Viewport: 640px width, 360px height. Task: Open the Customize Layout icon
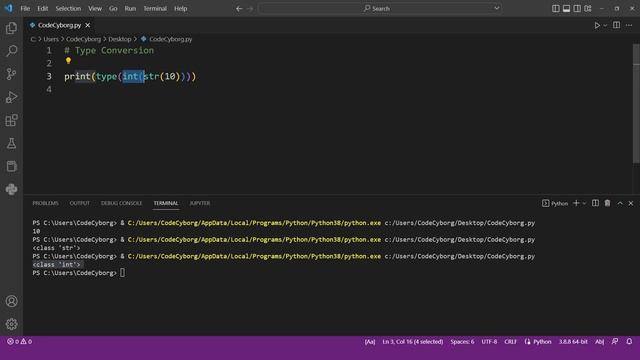(588, 9)
